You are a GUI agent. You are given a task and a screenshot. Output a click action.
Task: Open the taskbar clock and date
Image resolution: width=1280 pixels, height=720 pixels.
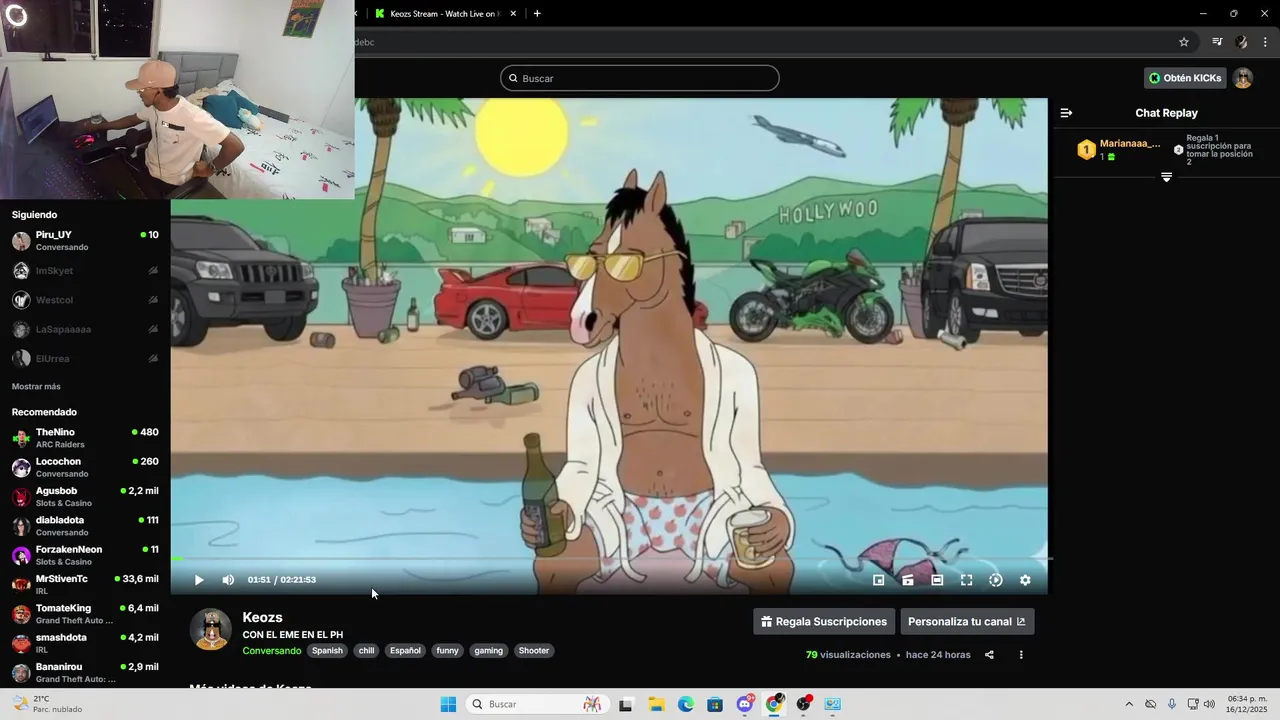tap(1247, 704)
